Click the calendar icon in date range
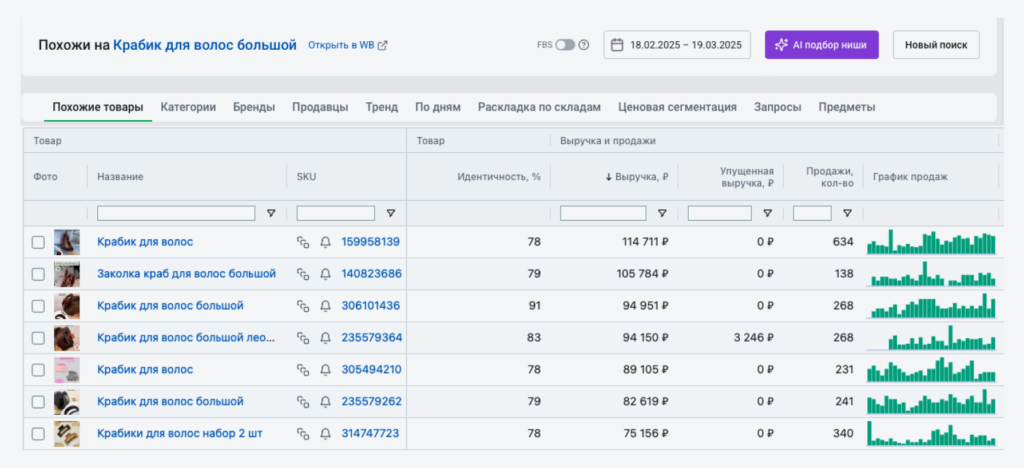Viewport: 1024px width, 468px height. (616, 45)
